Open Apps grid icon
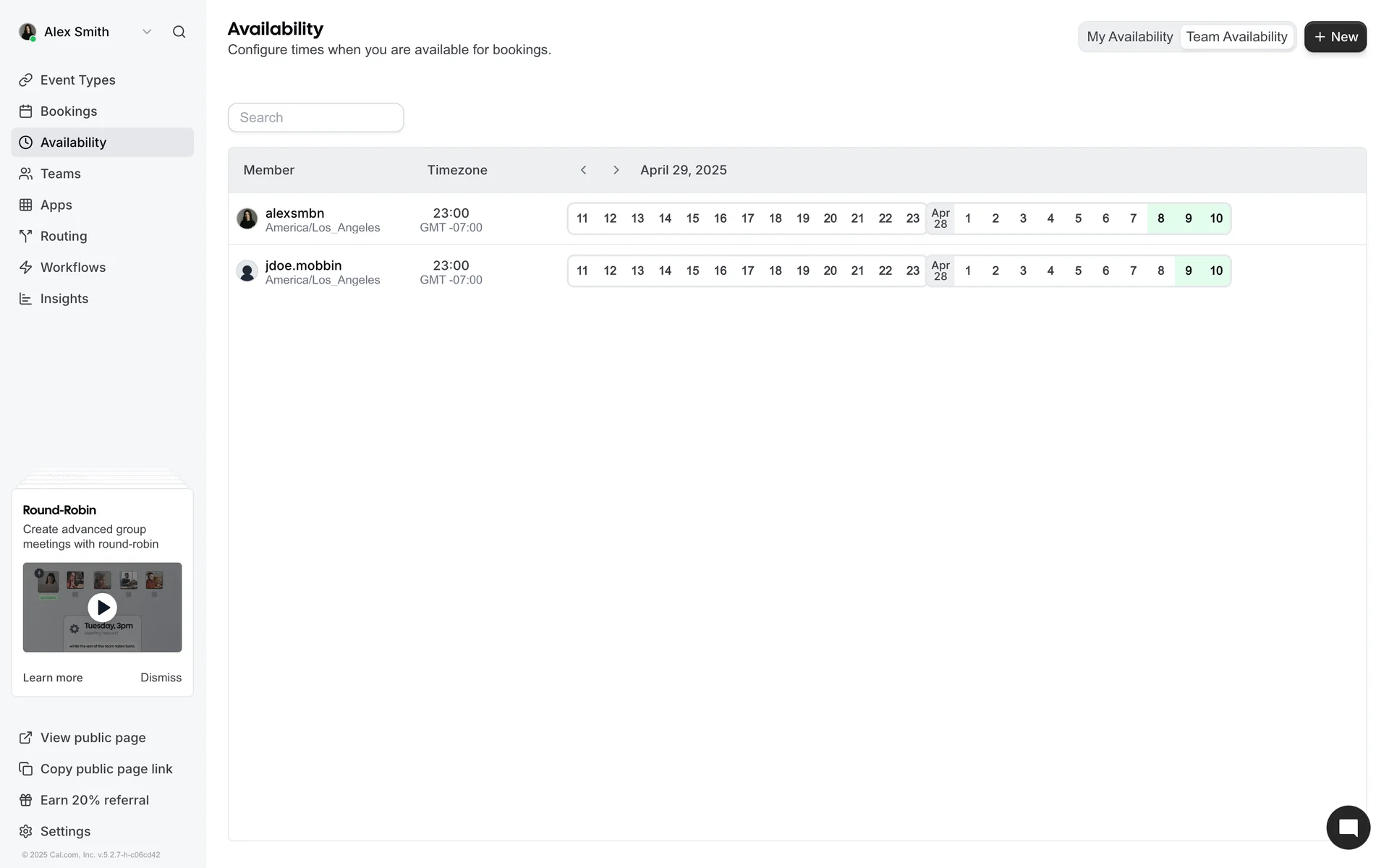Image resolution: width=1389 pixels, height=868 pixels. pyautogui.click(x=26, y=205)
